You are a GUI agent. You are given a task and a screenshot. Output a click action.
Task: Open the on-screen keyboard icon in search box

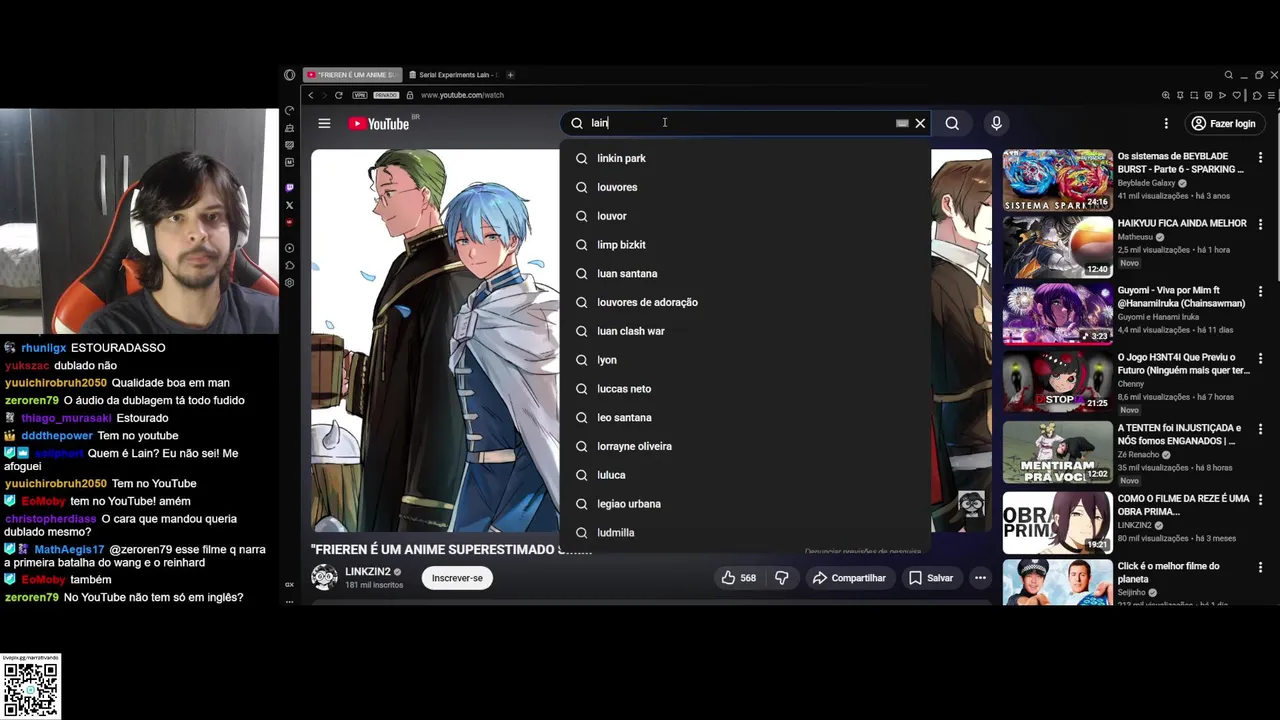pyautogui.click(x=902, y=123)
